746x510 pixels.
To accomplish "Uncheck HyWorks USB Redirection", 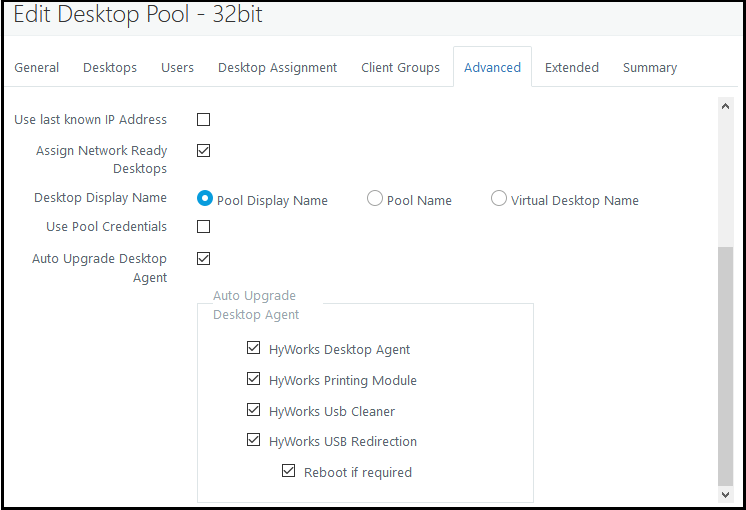I will 253,441.
